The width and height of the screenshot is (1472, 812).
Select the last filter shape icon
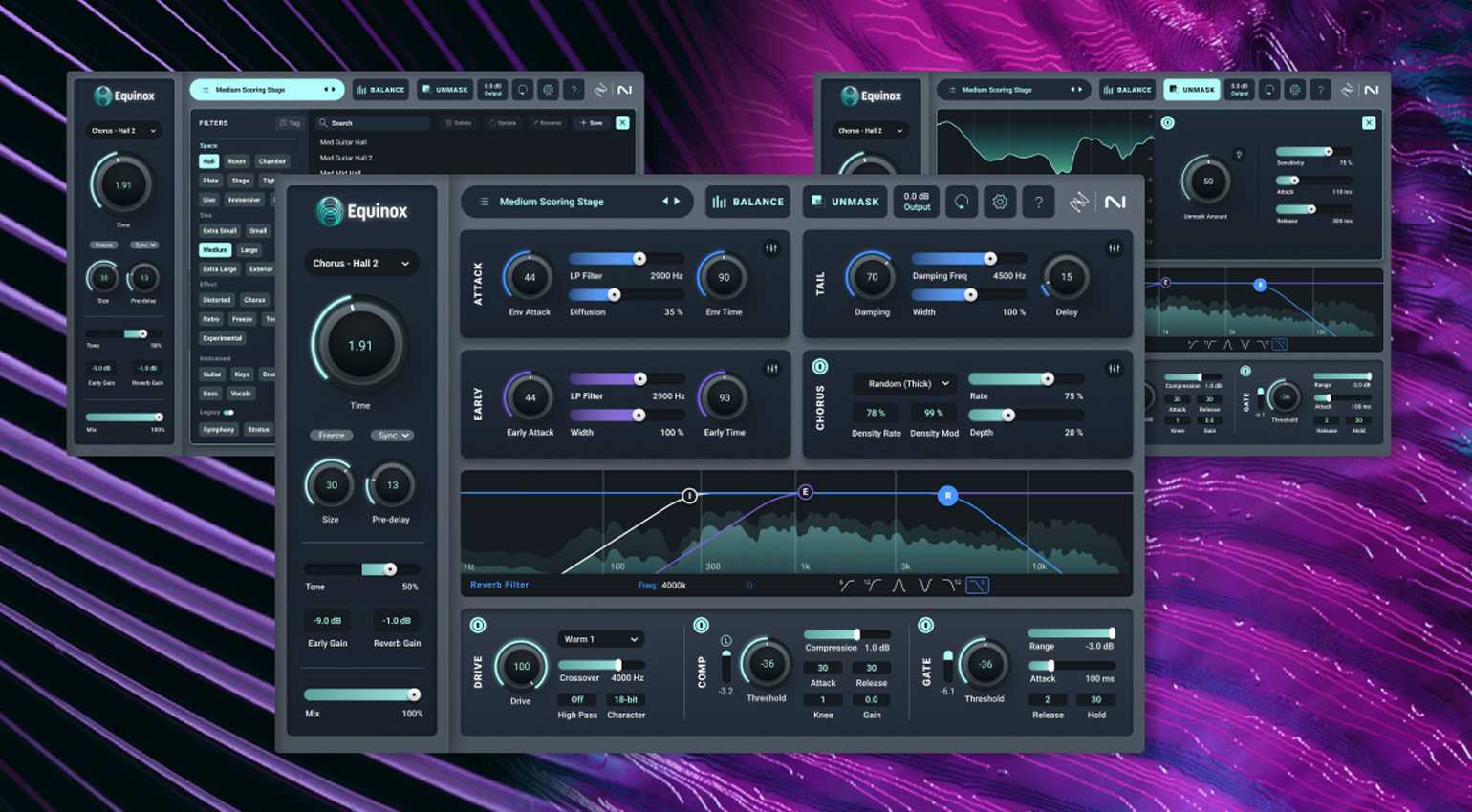click(977, 586)
